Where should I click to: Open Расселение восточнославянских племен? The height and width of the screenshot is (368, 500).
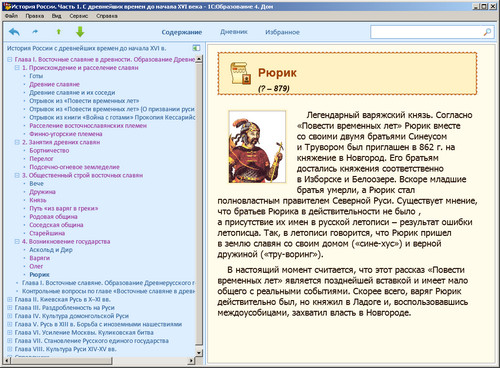pos(88,126)
